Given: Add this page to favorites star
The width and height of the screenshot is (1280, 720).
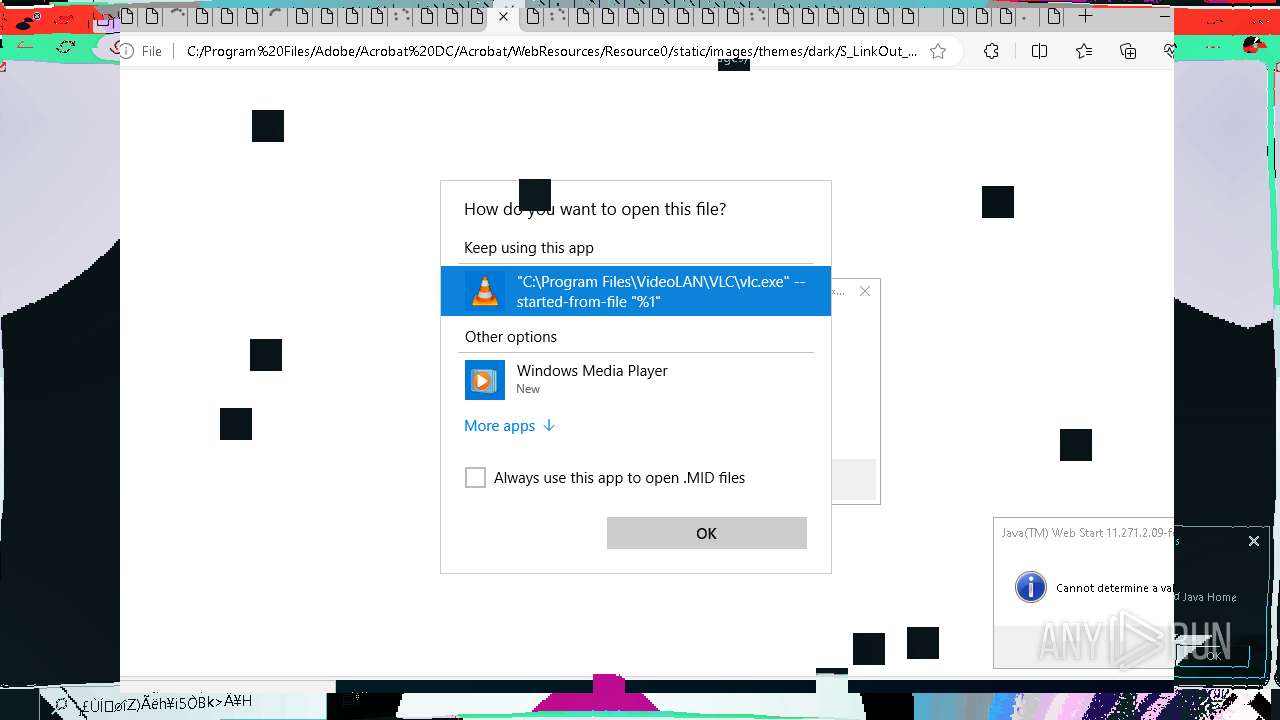Looking at the screenshot, I should click(938, 51).
